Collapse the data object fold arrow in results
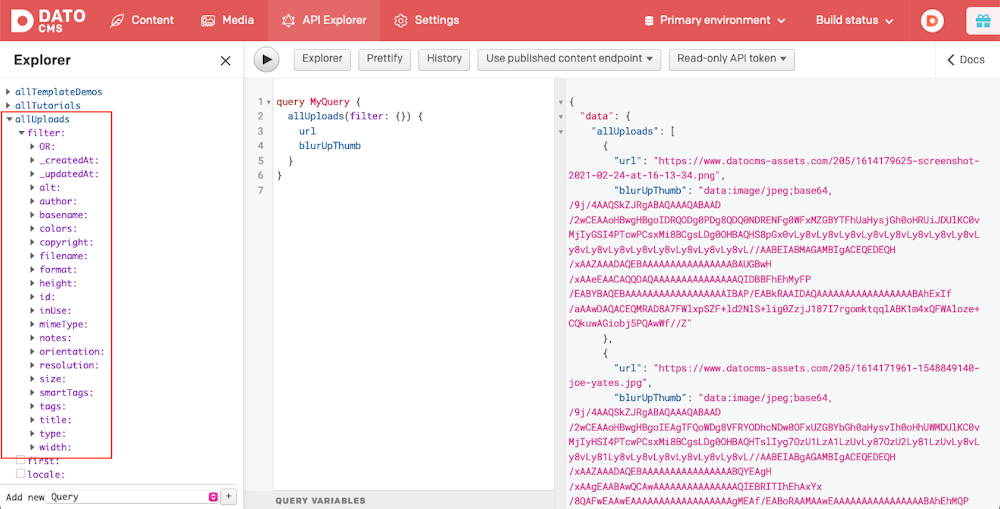Screen dimensions: 1000x509 (560, 117)
